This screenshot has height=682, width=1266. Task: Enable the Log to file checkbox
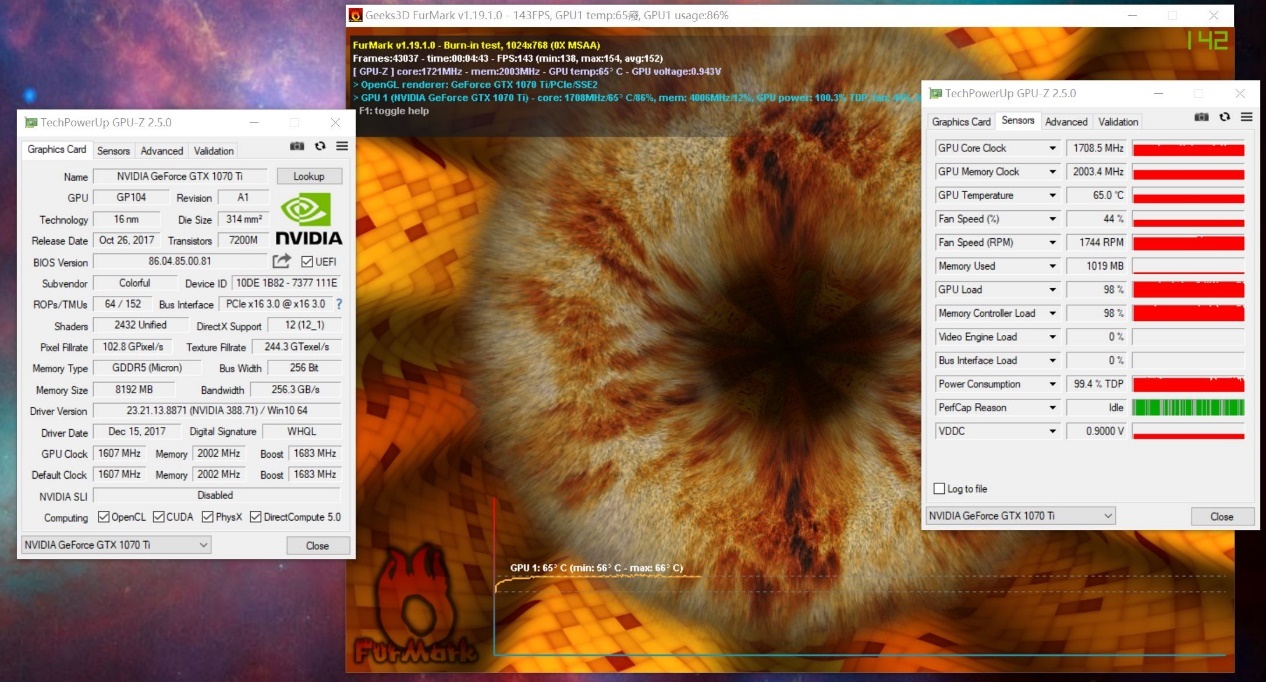(939, 489)
